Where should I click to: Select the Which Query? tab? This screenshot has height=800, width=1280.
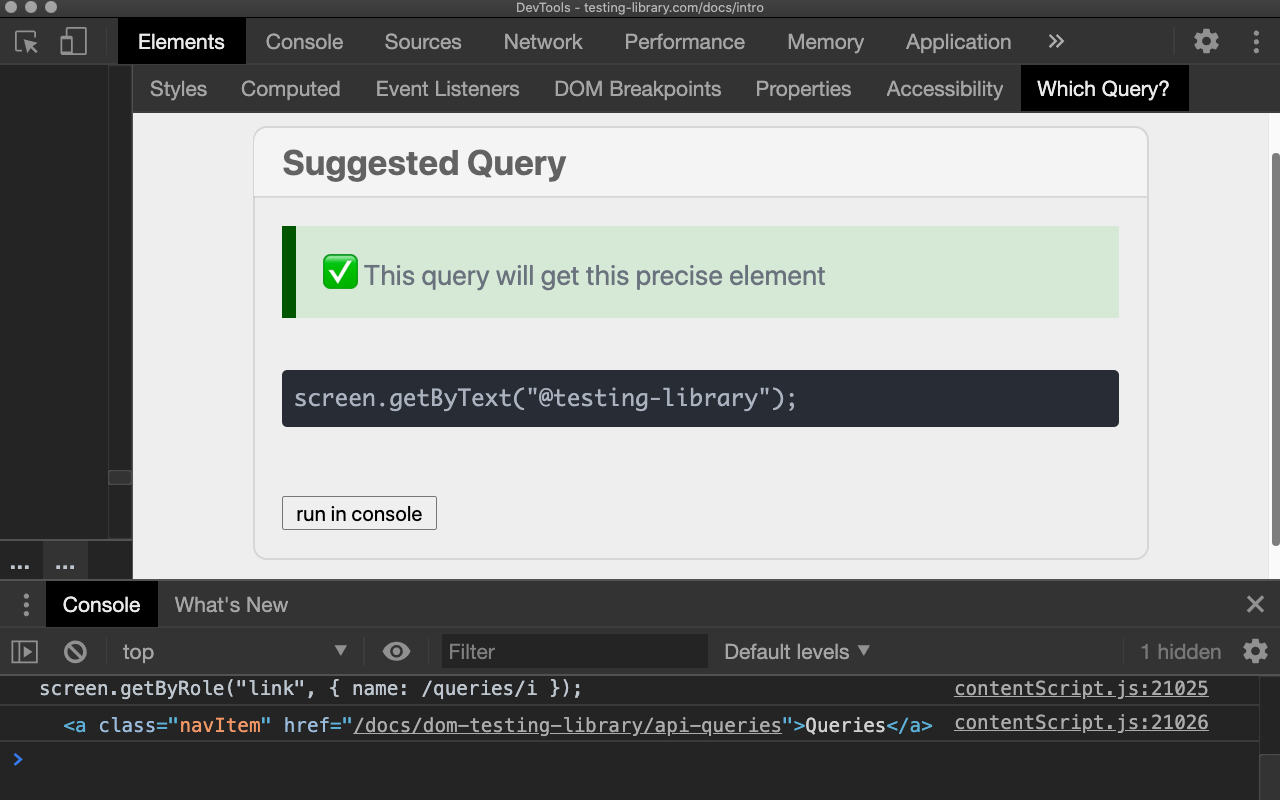1103,89
